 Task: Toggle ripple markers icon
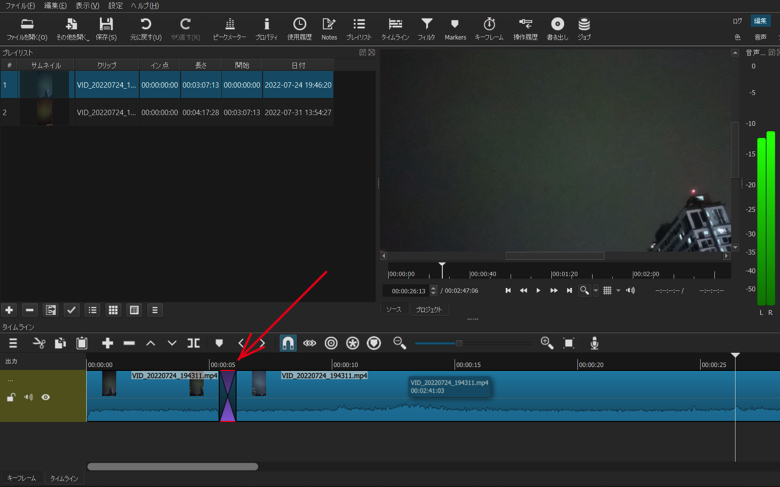coord(374,343)
